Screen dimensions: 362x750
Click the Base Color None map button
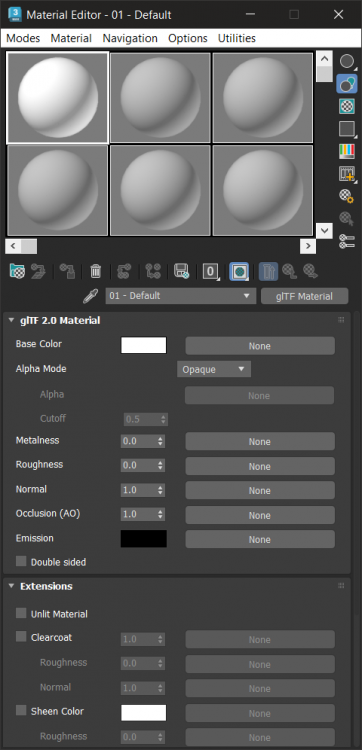coord(260,346)
